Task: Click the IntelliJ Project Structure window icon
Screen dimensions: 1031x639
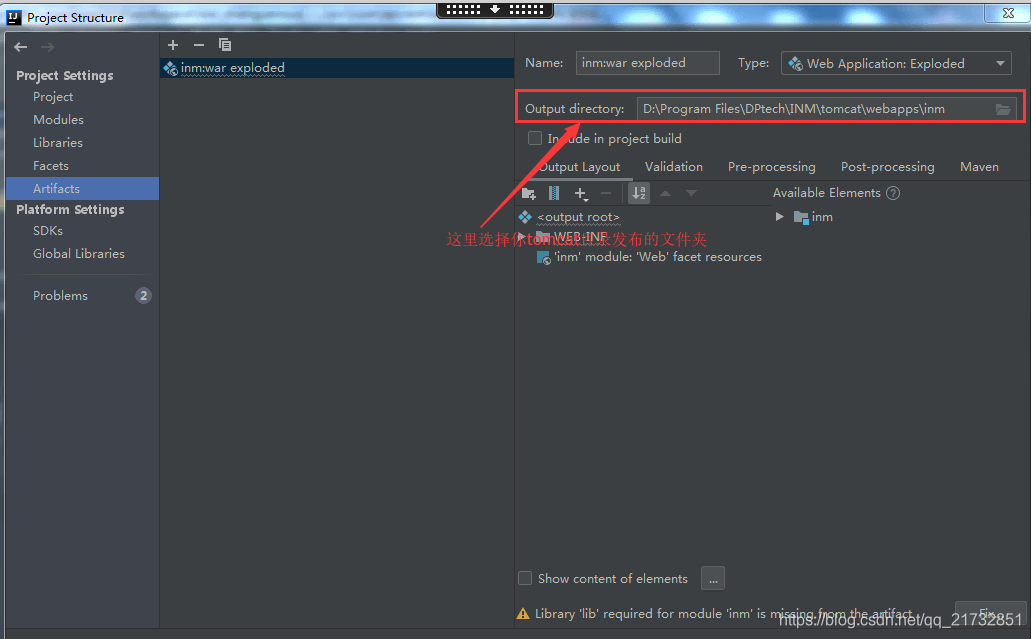Action: [x=13, y=17]
